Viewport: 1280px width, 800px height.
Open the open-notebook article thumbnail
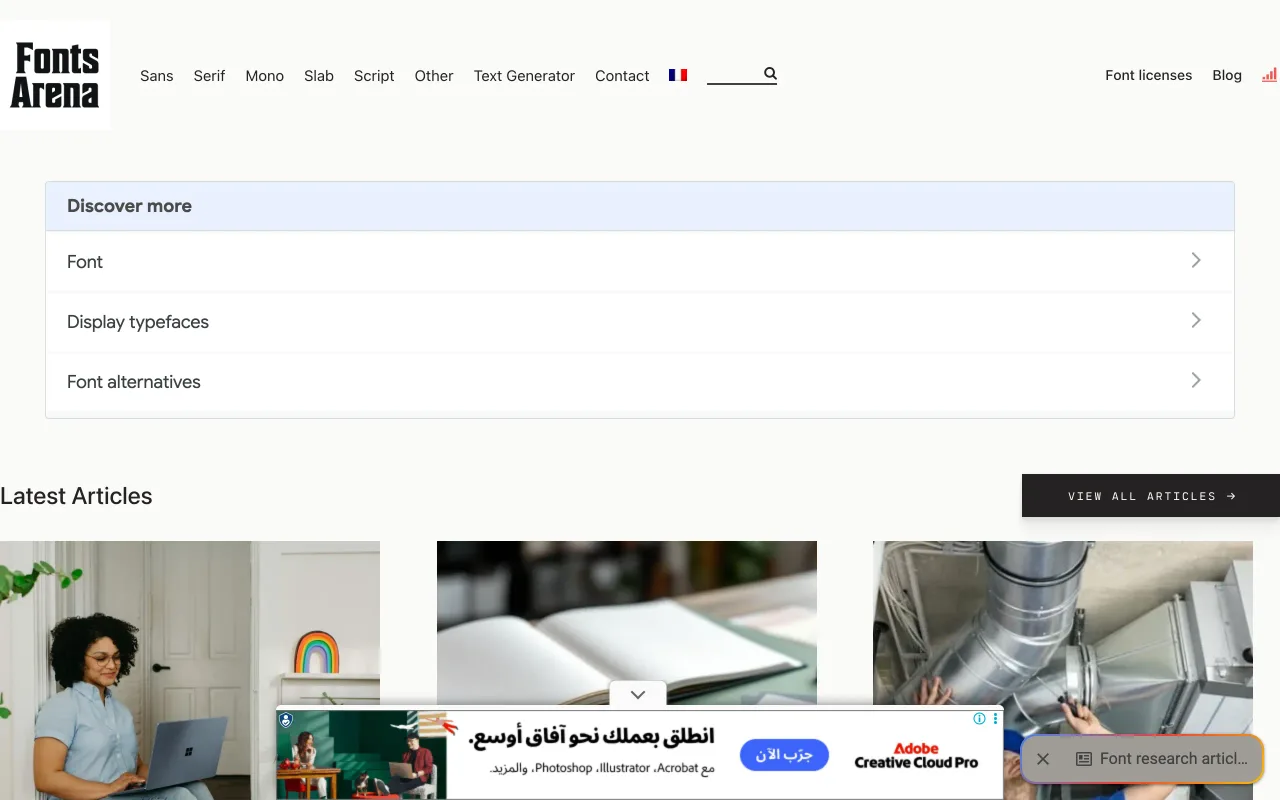click(627, 622)
